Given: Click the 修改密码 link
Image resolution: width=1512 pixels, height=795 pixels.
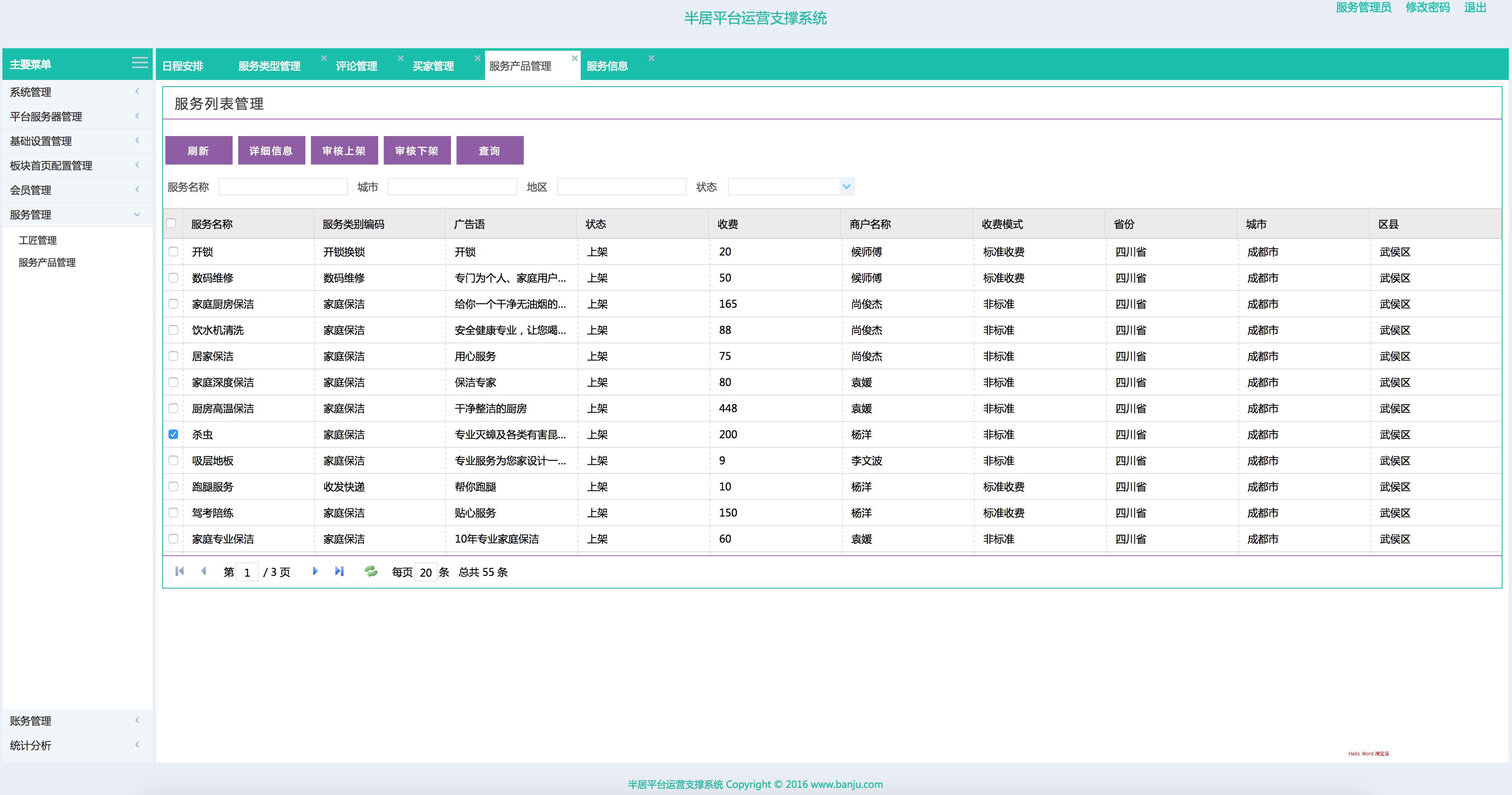Looking at the screenshot, I should (1427, 8).
